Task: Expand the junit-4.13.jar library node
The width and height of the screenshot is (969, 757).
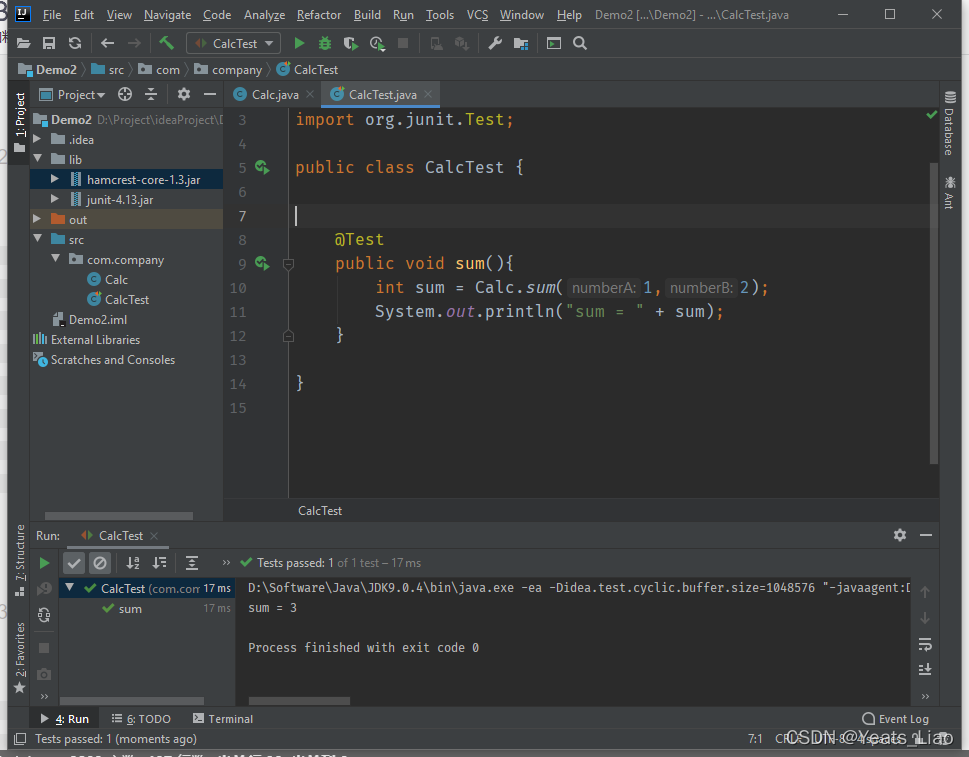Action: 56,200
